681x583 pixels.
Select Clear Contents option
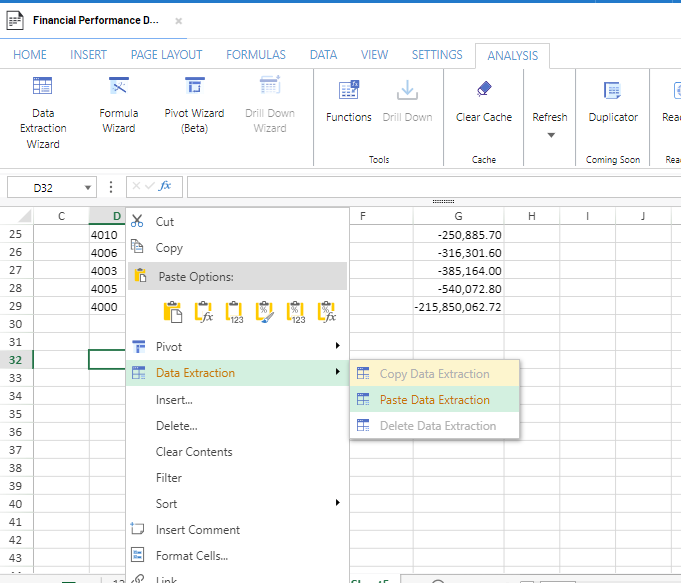(194, 452)
